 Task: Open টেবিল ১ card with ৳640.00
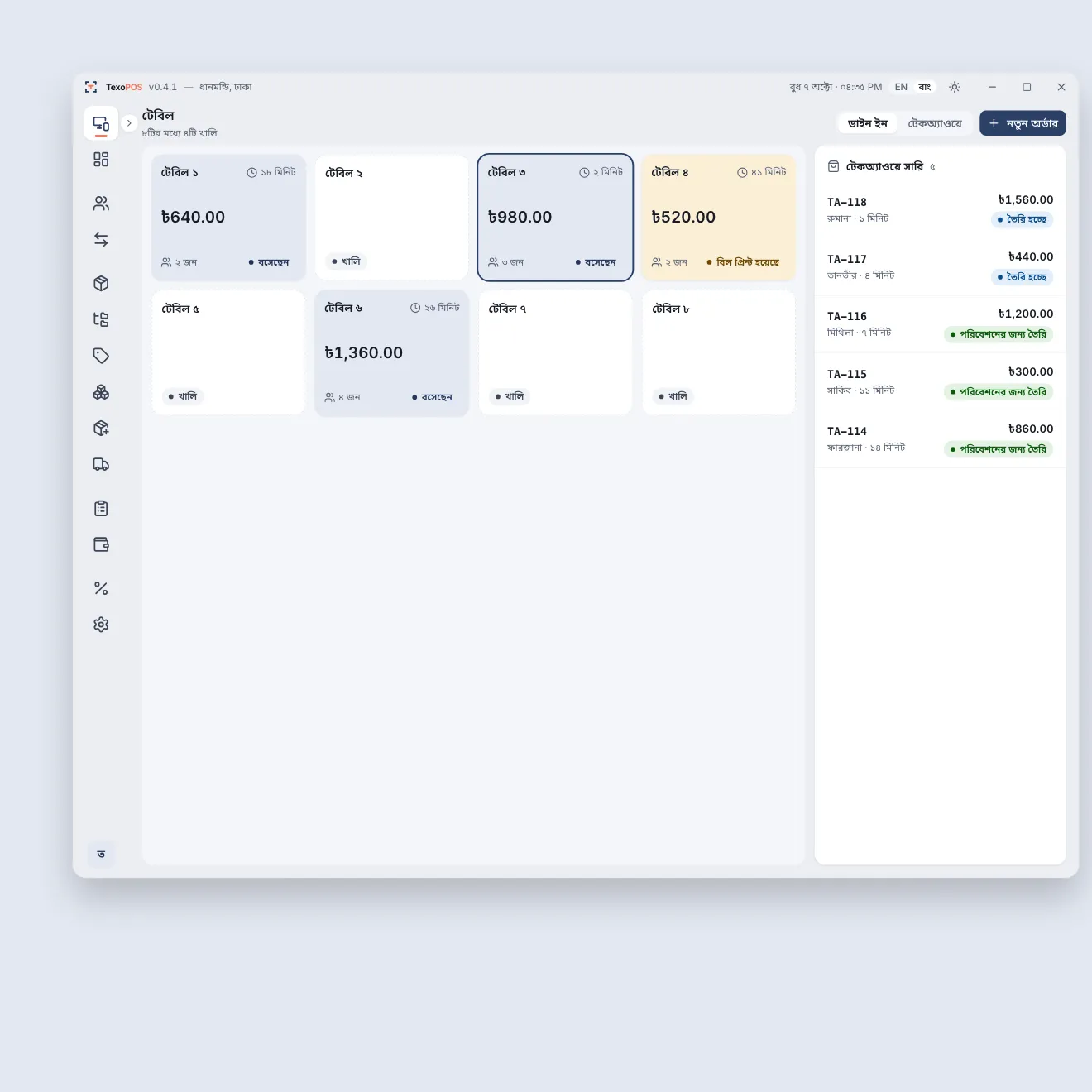tap(229, 218)
